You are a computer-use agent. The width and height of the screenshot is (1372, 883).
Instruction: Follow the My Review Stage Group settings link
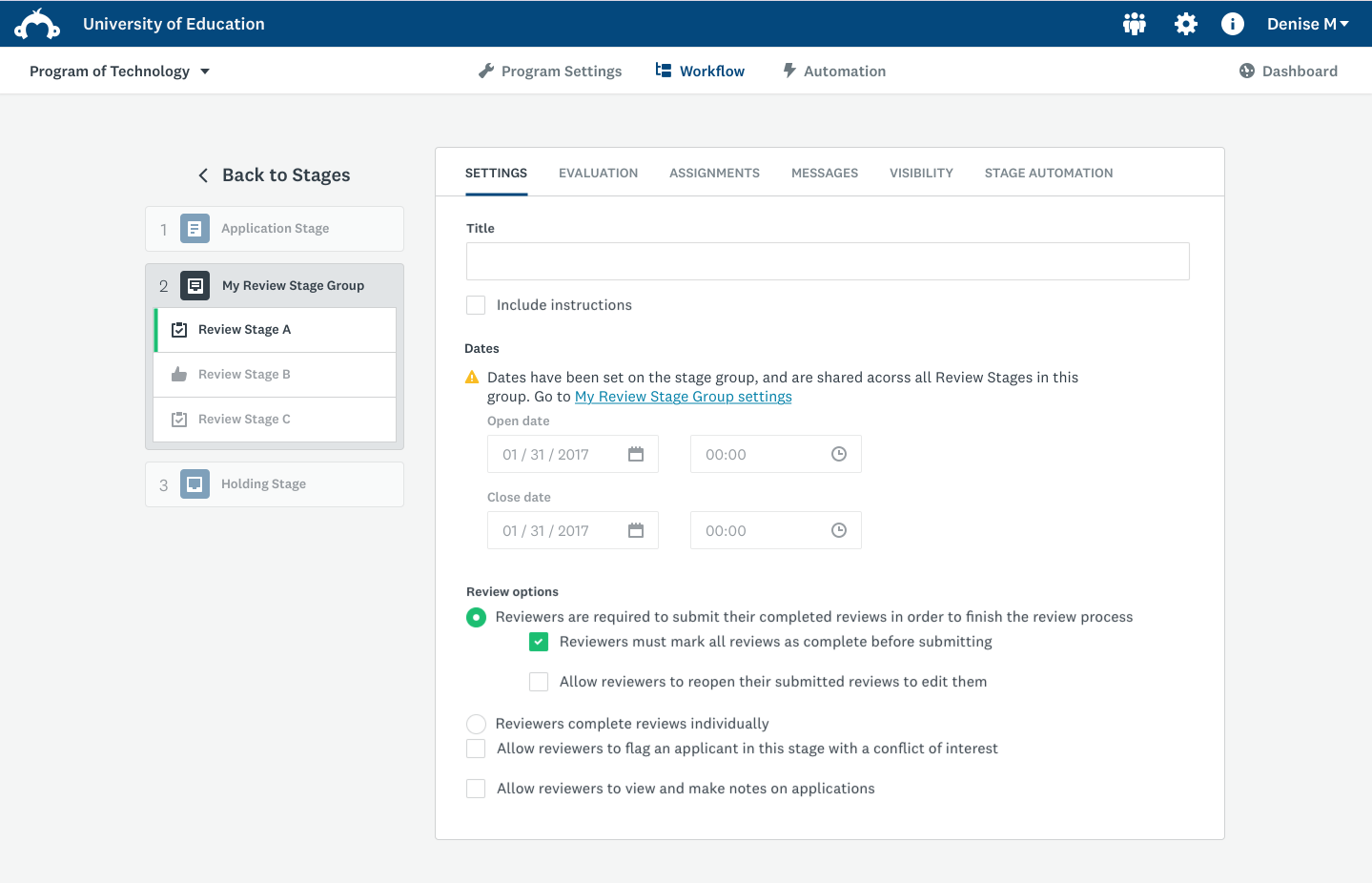point(683,397)
